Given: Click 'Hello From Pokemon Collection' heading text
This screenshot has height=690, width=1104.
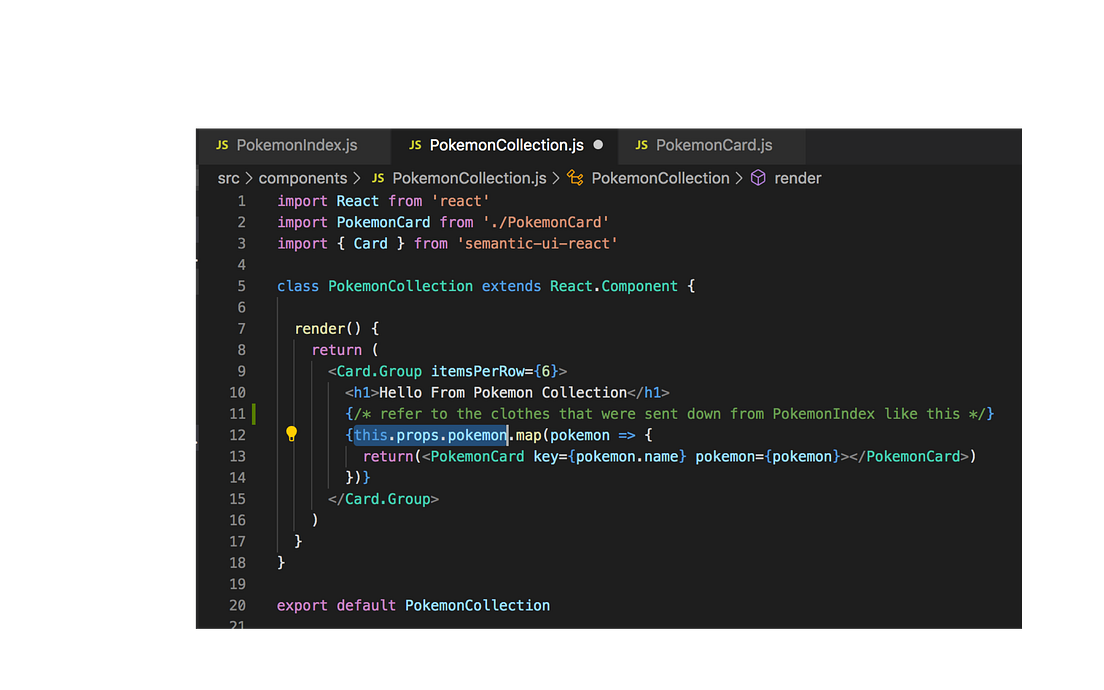Looking at the screenshot, I should tap(503, 393).
